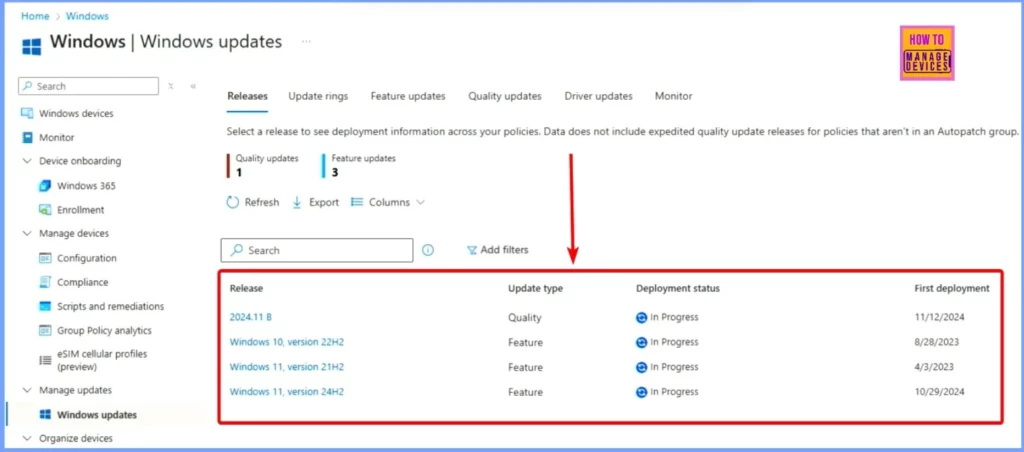Click the Configuration icon in sidebar
The height and width of the screenshot is (452, 1024).
click(45, 258)
